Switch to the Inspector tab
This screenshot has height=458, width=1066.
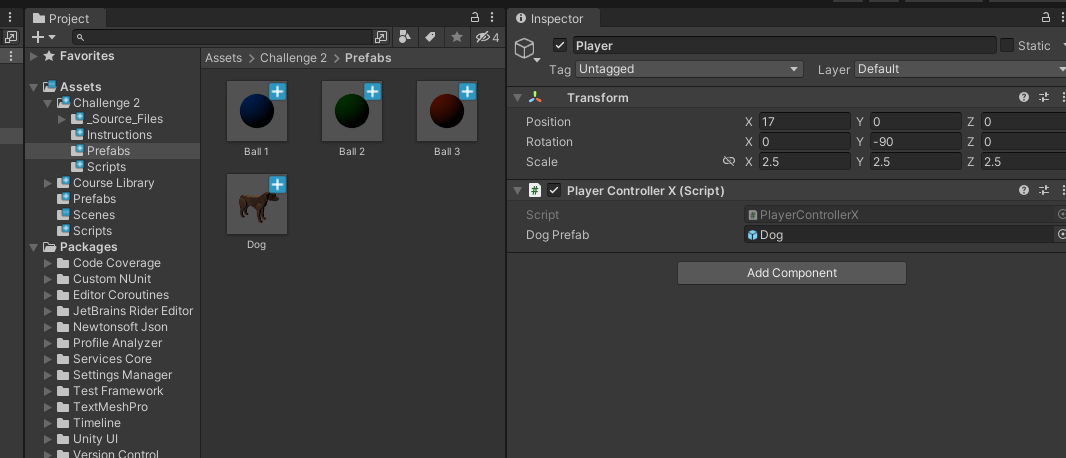pyautogui.click(x=551, y=18)
